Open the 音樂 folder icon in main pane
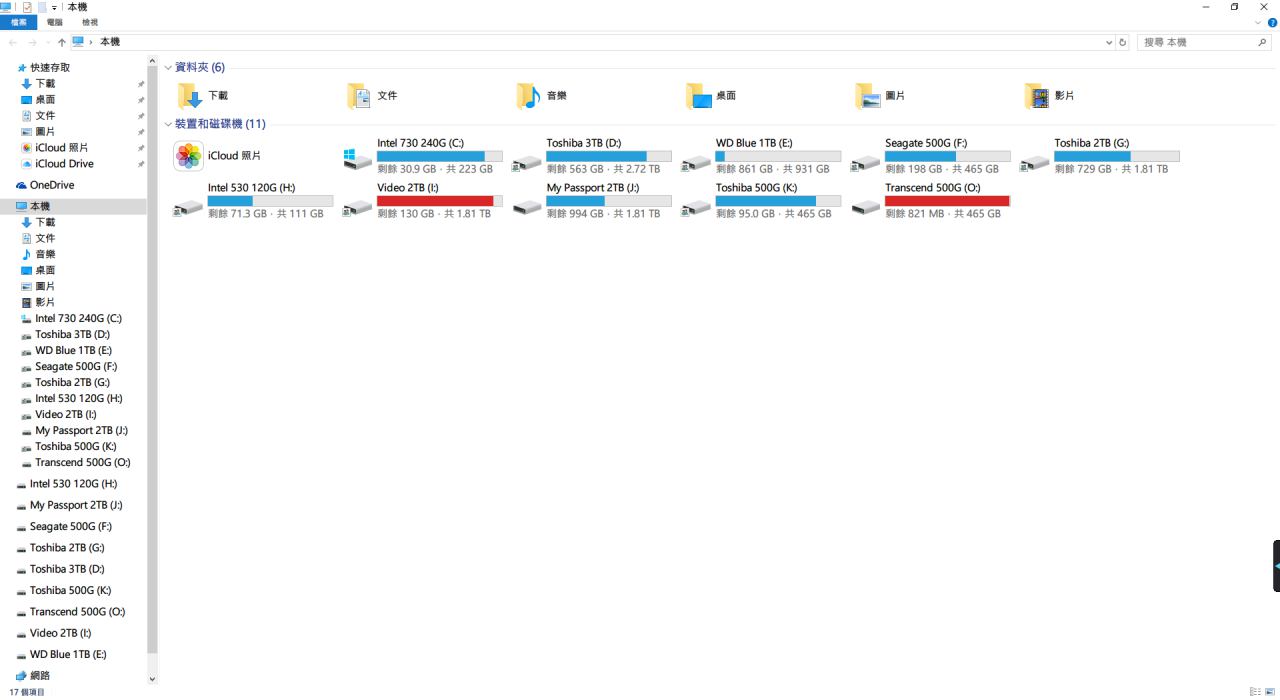 (x=528, y=96)
